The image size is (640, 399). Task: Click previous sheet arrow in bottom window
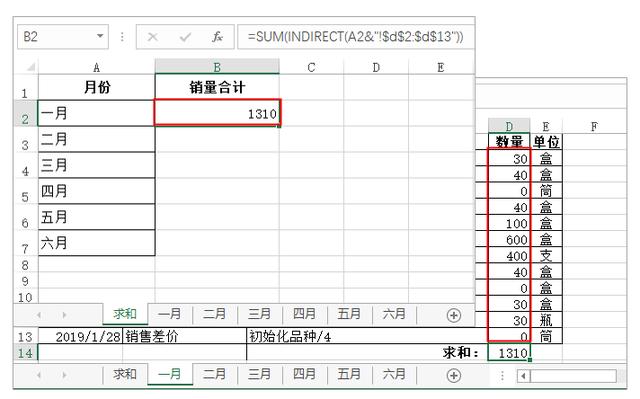[x=39, y=375]
